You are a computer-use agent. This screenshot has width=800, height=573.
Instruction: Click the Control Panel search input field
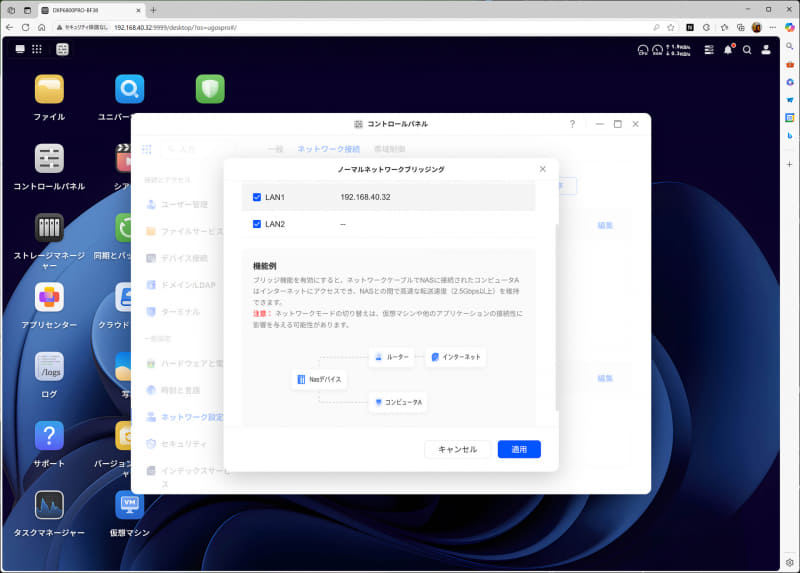pyautogui.click(x=199, y=149)
